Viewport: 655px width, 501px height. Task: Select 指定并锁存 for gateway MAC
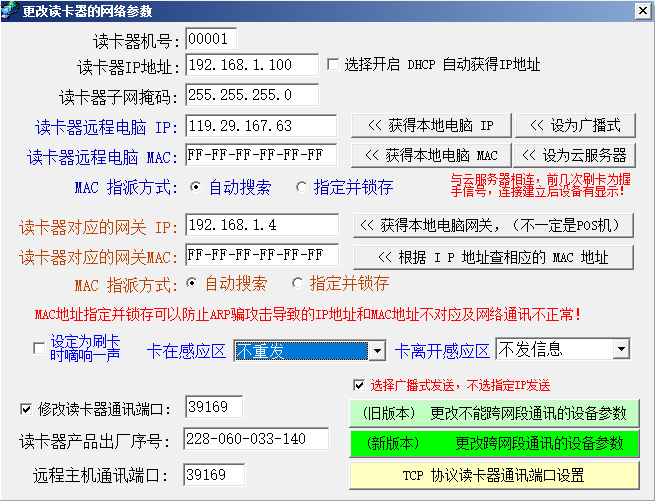click(297, 283)
